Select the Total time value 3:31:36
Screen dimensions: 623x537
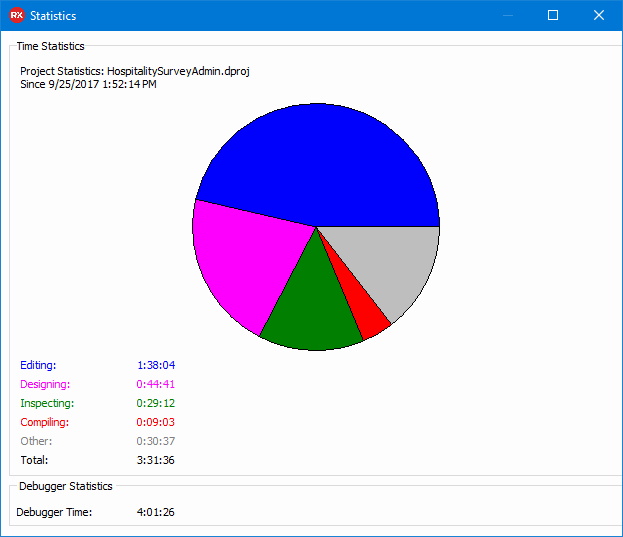(156, 460)
